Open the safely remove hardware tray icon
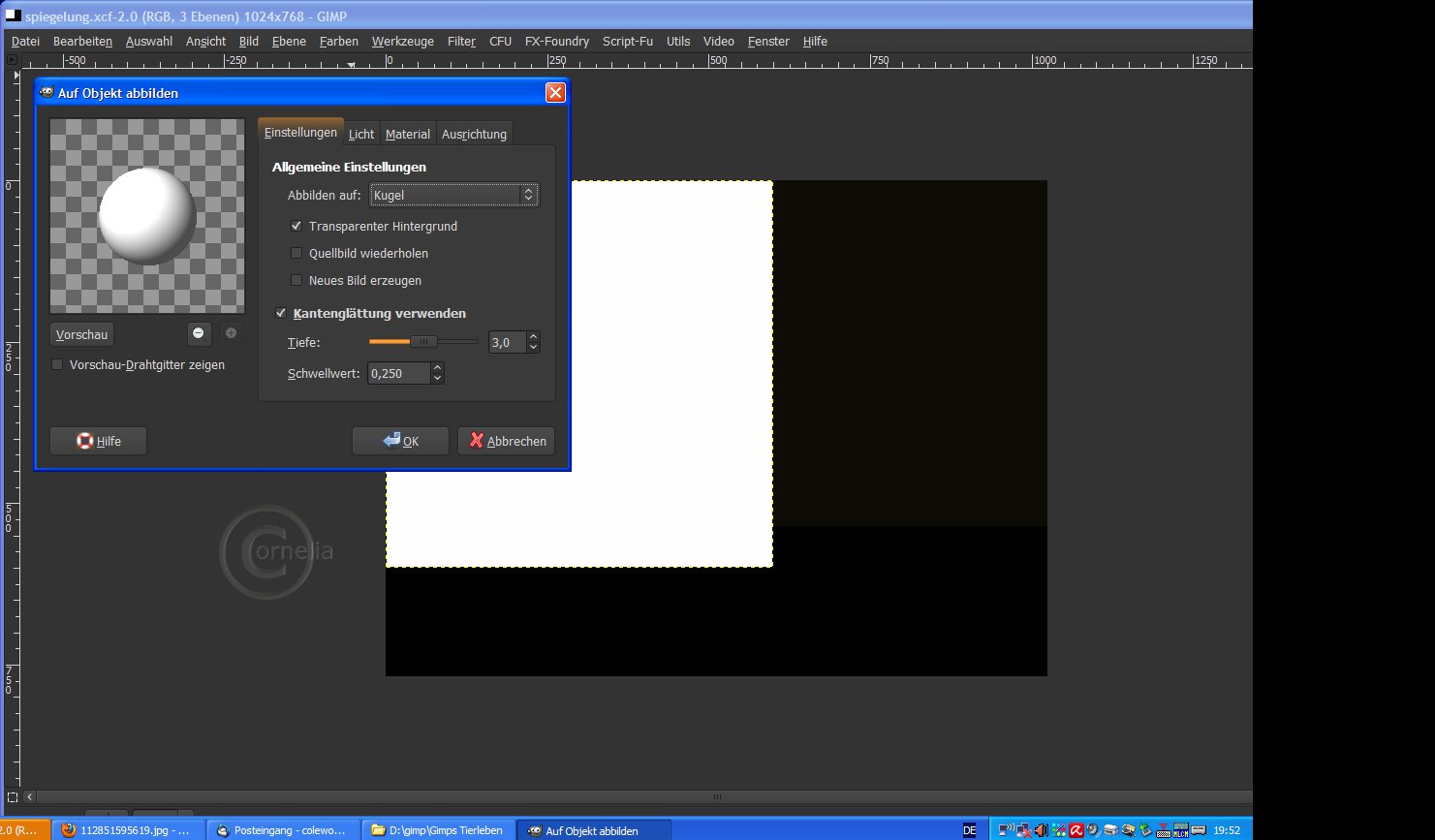 (1146, 830)
